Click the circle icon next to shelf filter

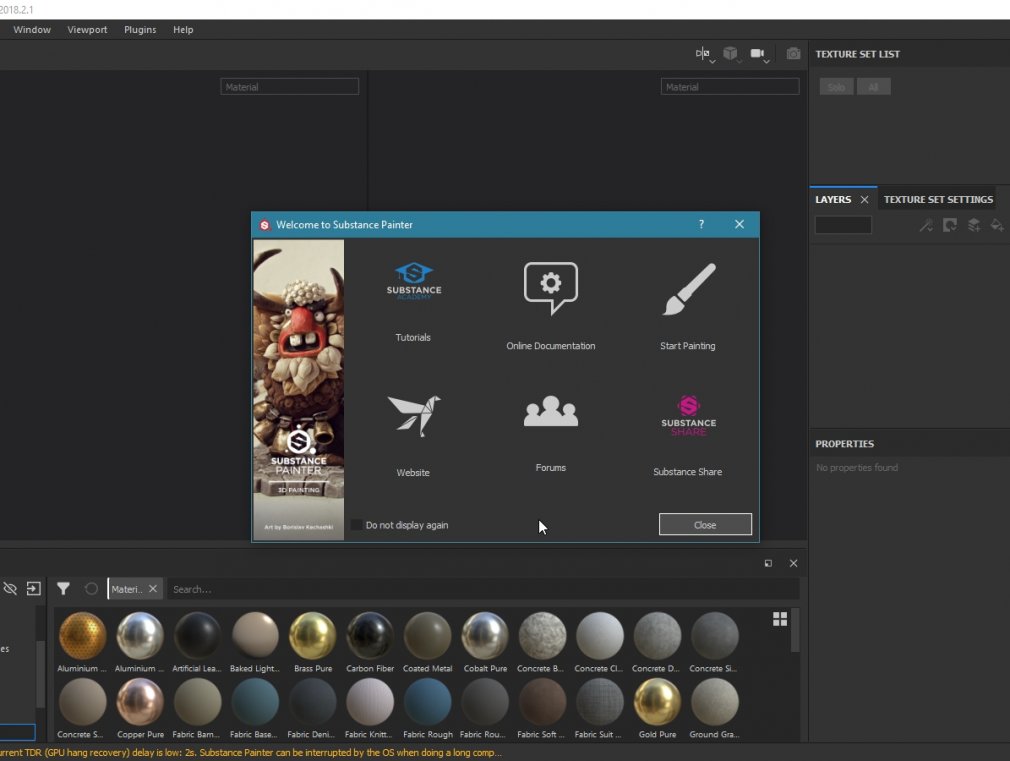click(x=91, y=588)
